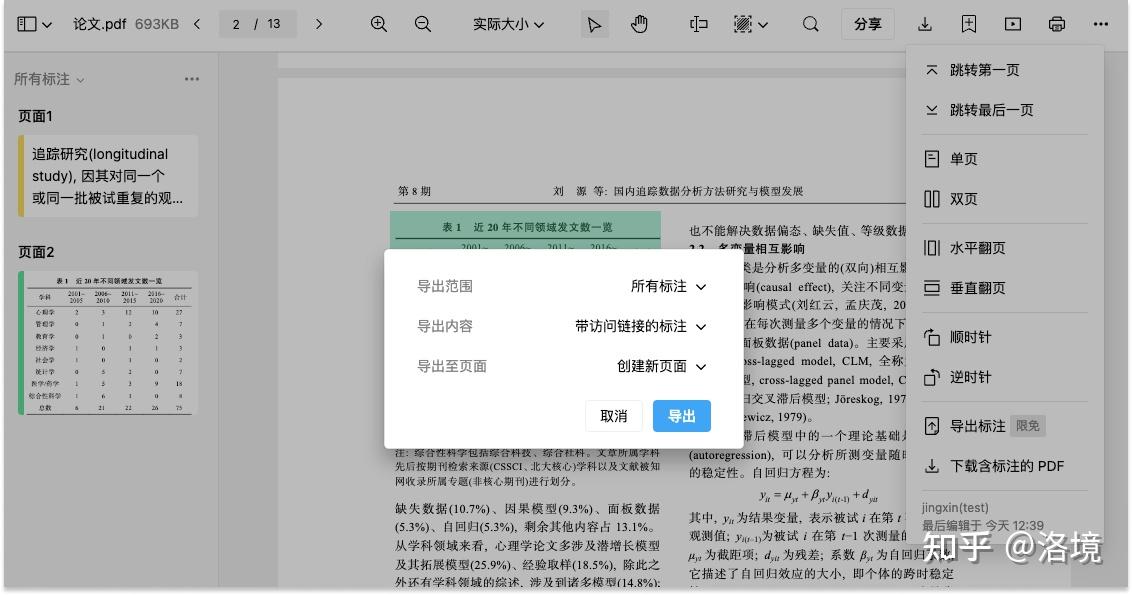Click the add bookmark icon

pos(969,24)
